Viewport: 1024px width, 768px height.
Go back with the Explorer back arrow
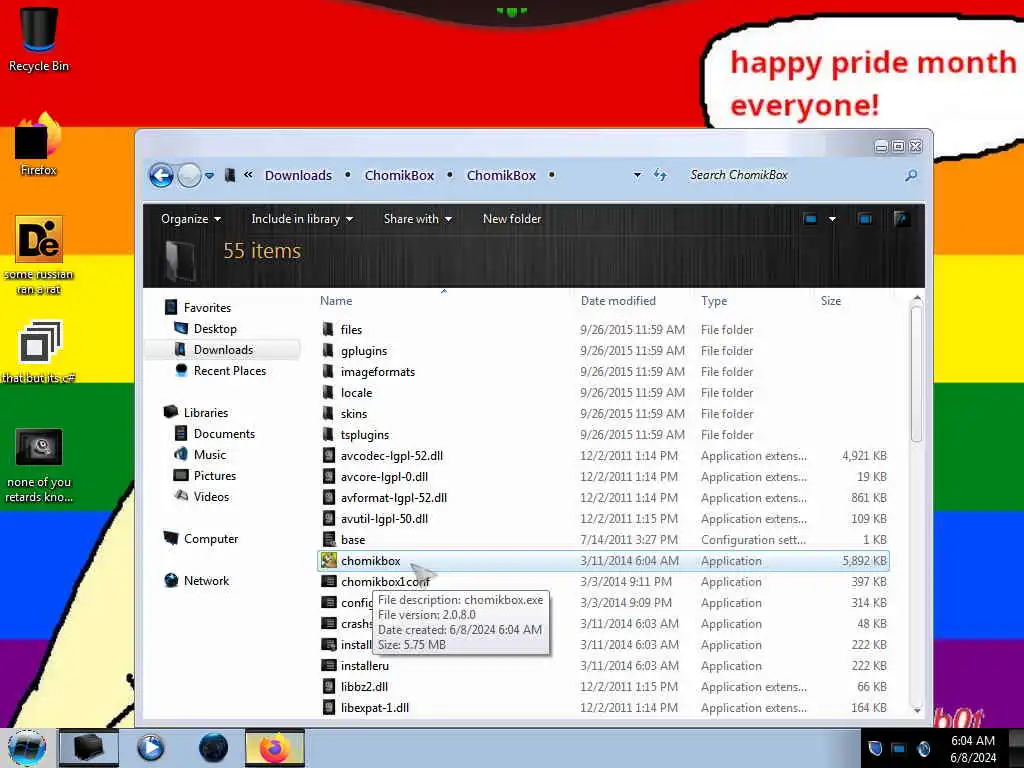[161, 175]
